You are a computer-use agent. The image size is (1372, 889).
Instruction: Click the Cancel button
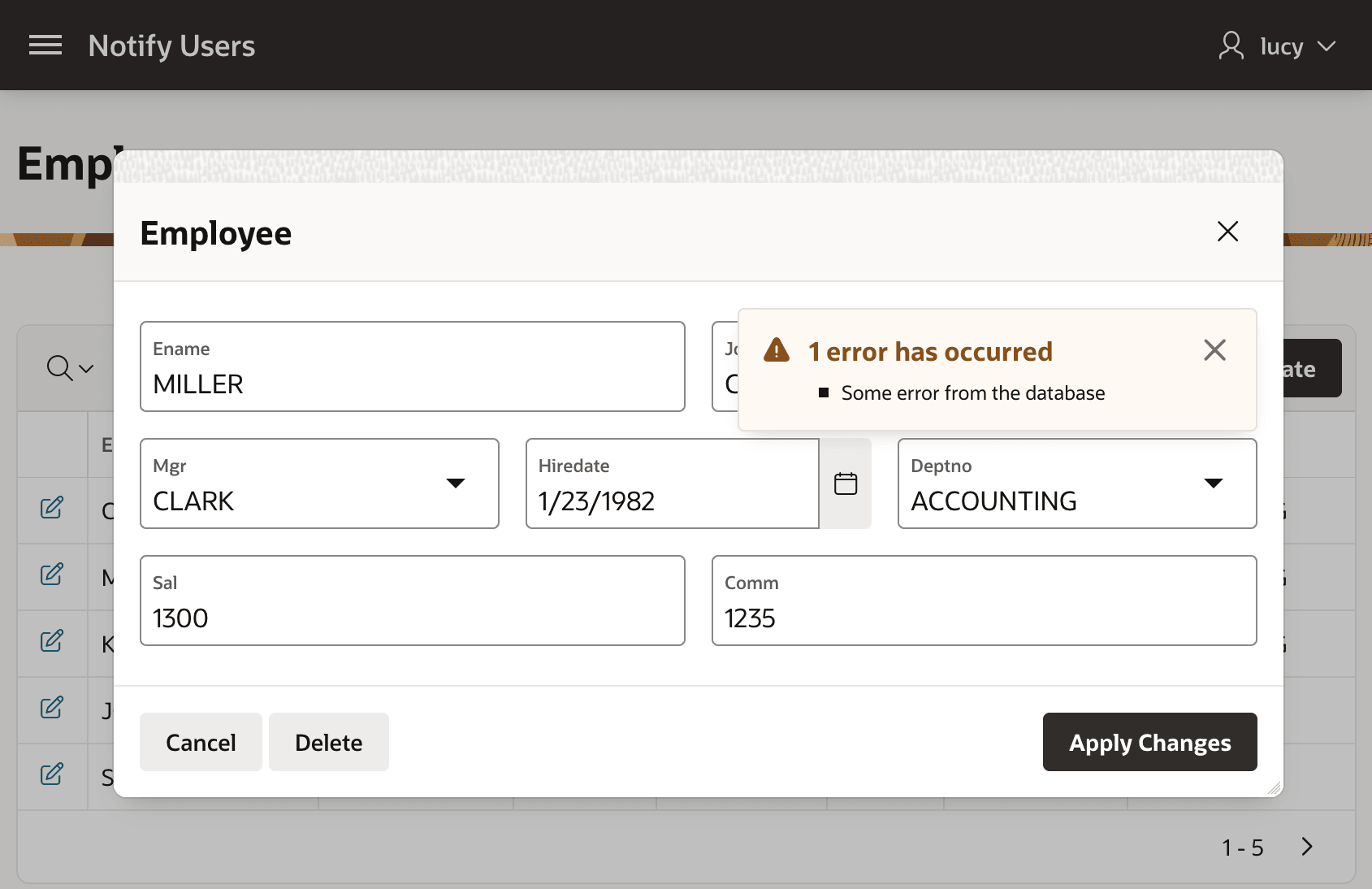(x=201, y=742)
